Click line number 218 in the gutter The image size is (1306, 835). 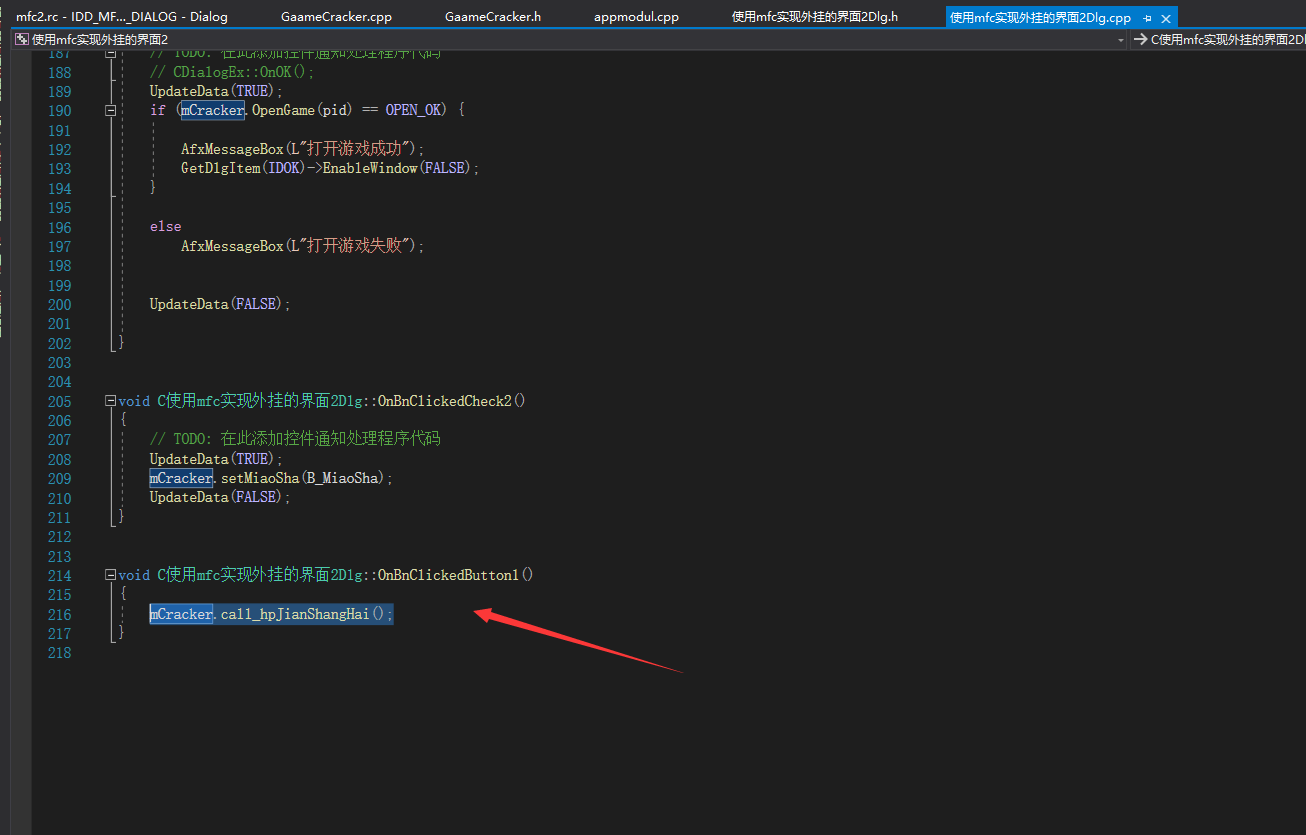[60, 653]
